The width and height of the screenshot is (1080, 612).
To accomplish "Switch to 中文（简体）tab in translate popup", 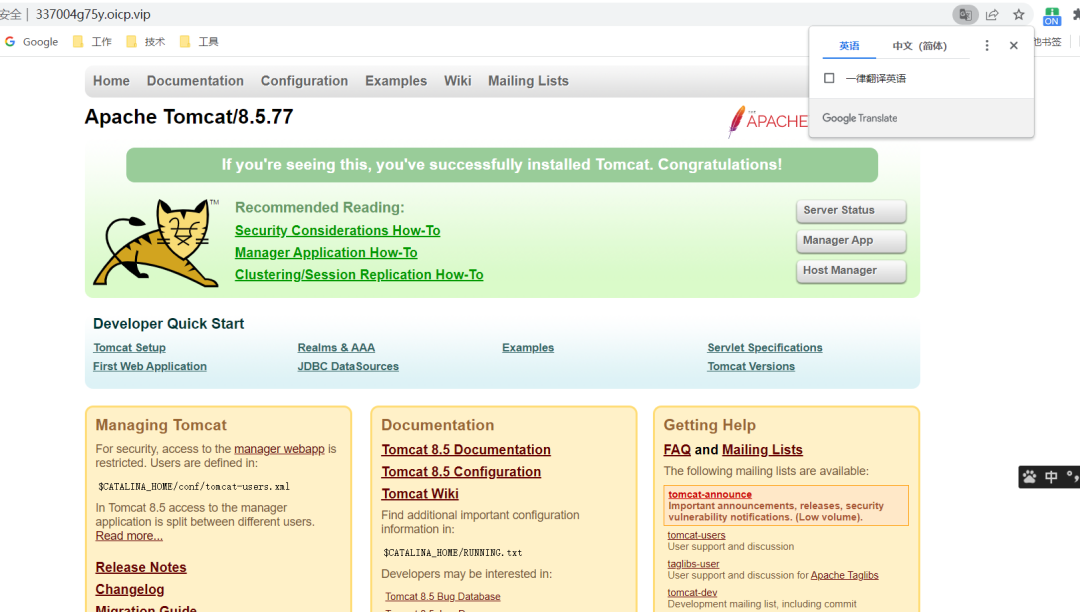I will [x=919, y=46].
